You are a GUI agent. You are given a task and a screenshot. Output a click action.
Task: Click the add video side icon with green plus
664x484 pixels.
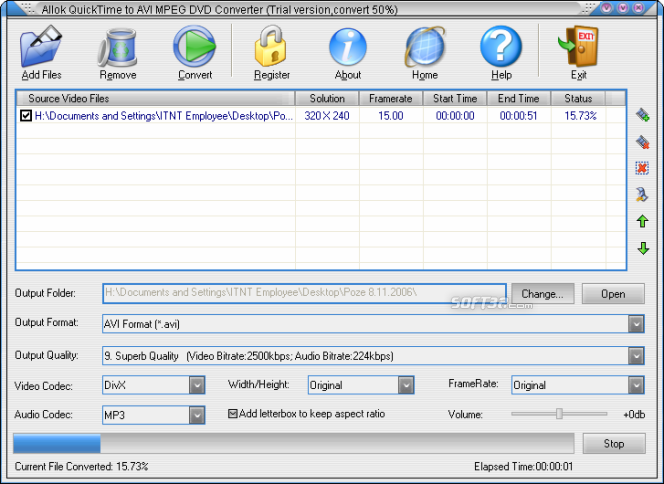coord(642,115)
